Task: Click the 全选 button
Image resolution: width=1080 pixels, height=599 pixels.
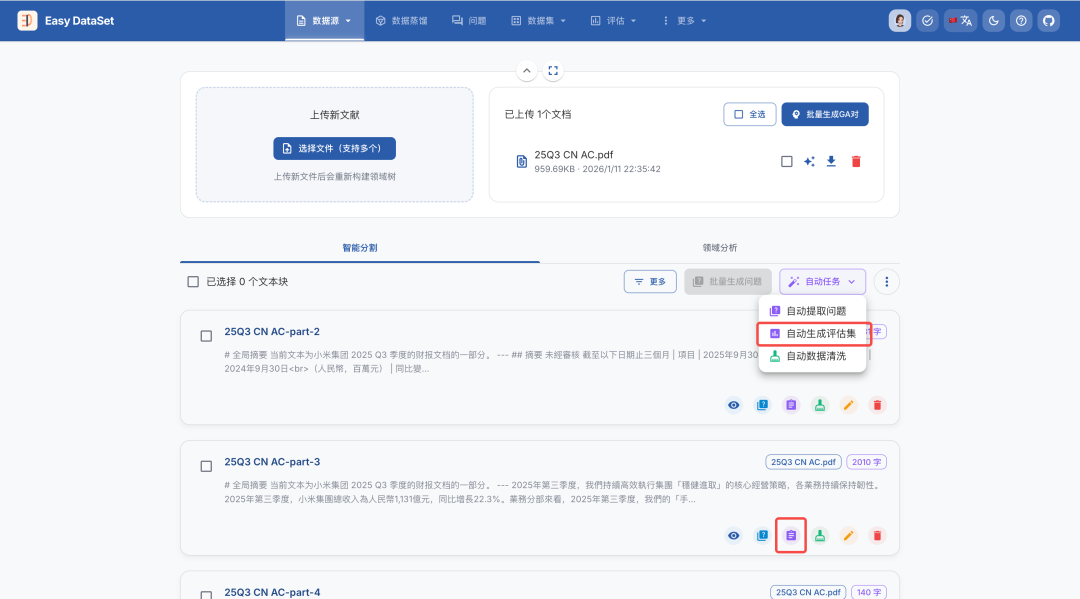Action: [x=749, y=114]
